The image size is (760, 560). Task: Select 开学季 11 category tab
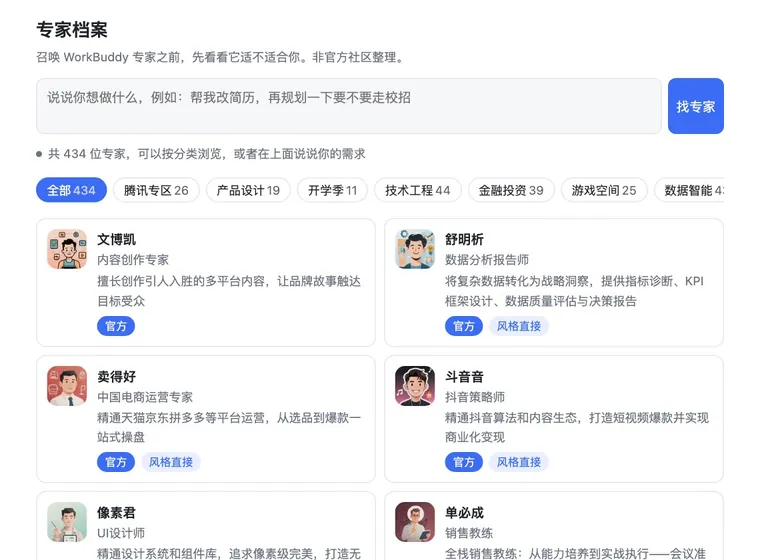(332, 190)
